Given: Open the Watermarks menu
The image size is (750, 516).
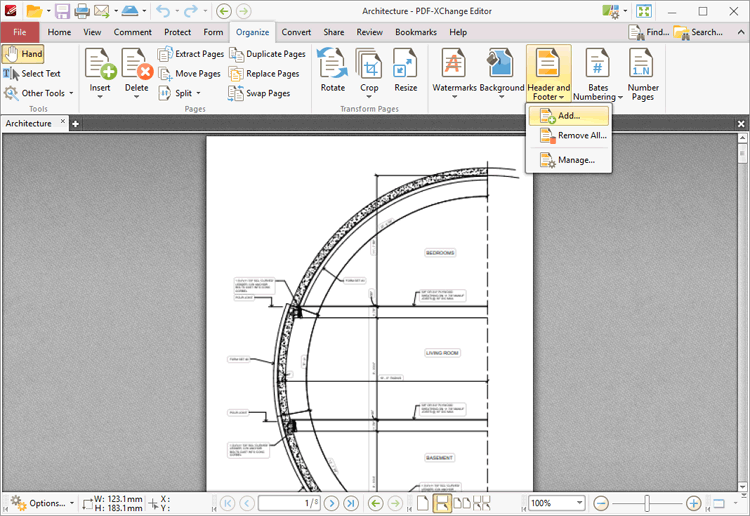Looking at the screenshot, I should click(454, 73).
